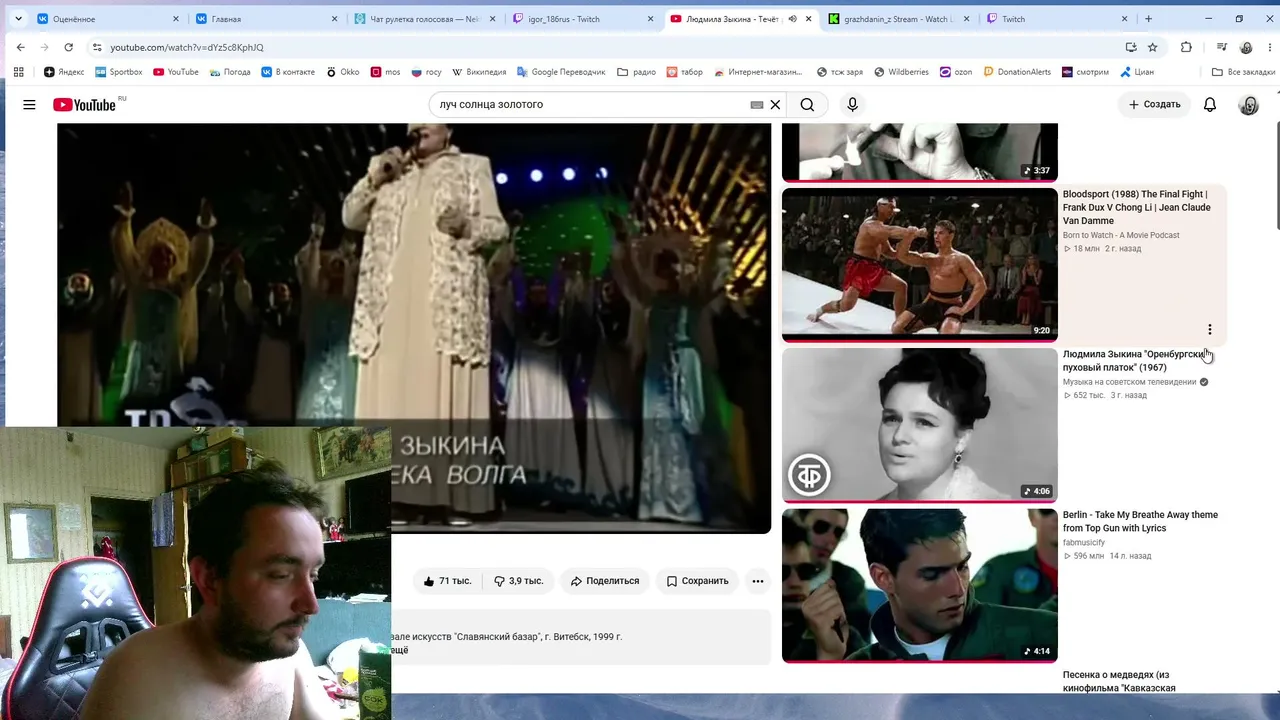Mute the Людмила Зыкина tab audio

coord(792,19)
